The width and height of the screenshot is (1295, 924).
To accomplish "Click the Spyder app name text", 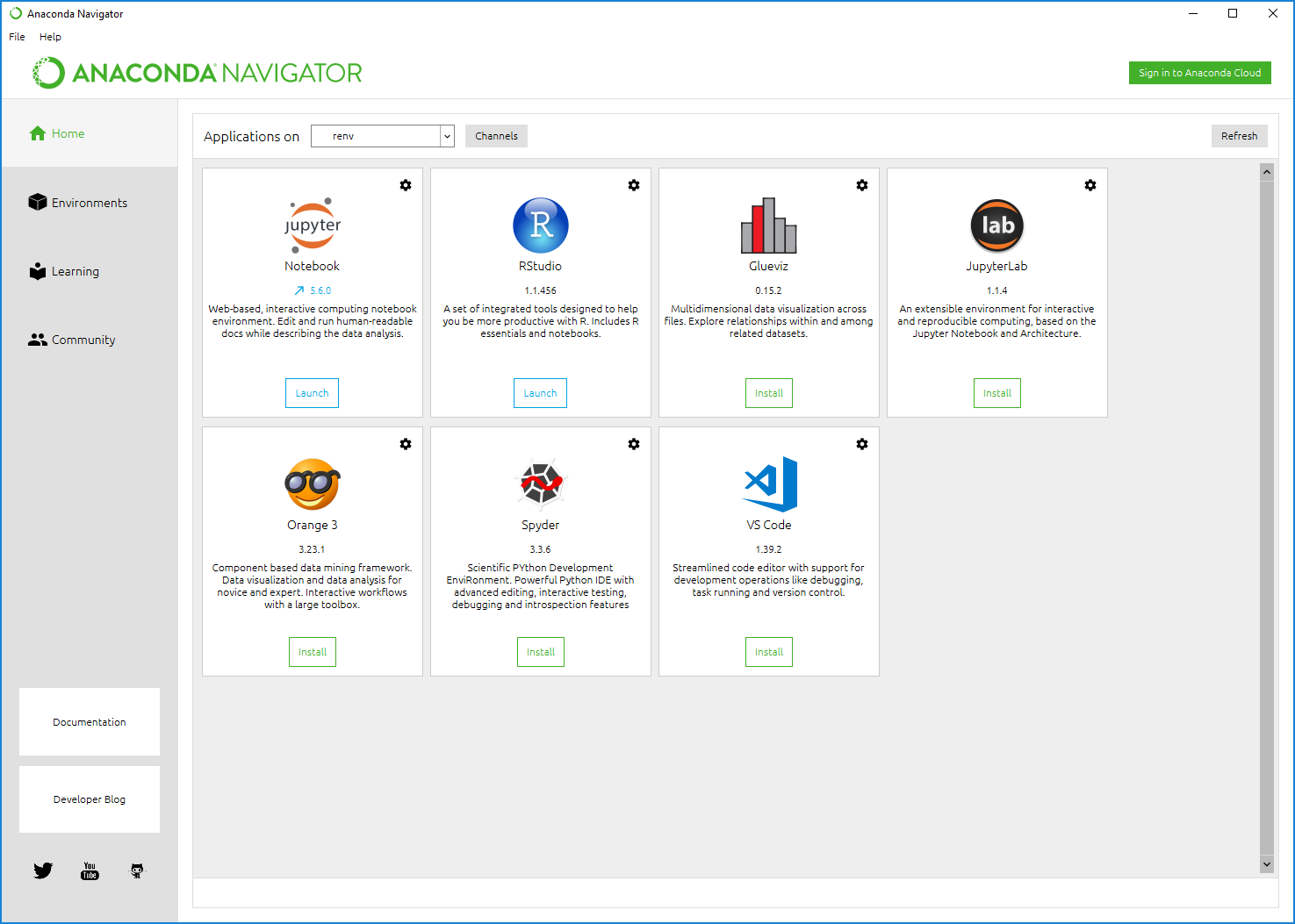I will (540, 525).
